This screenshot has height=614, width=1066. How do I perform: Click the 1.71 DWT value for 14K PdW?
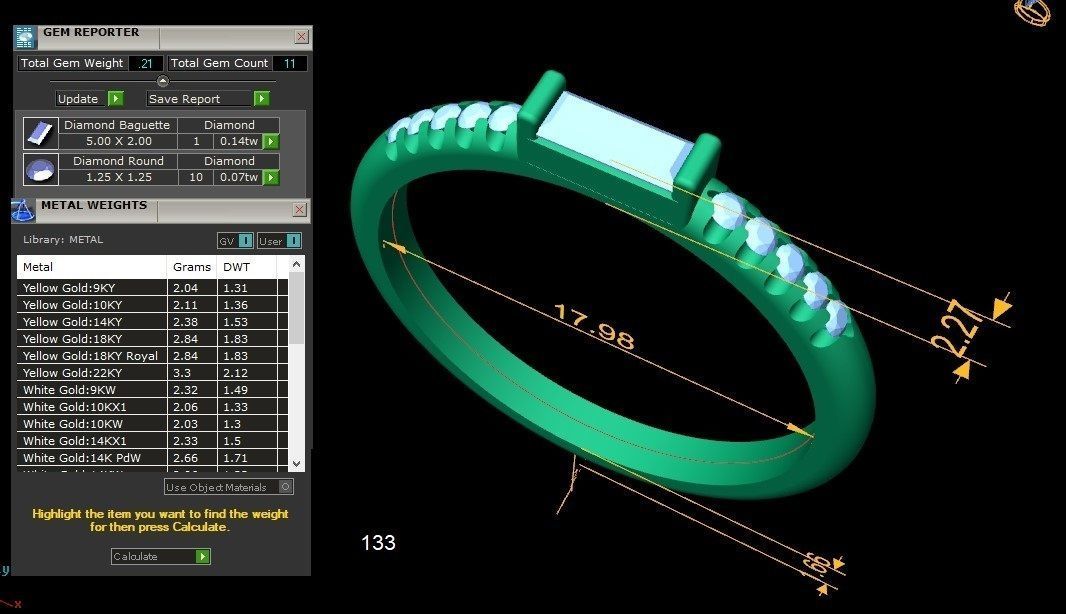coord(247,458)
